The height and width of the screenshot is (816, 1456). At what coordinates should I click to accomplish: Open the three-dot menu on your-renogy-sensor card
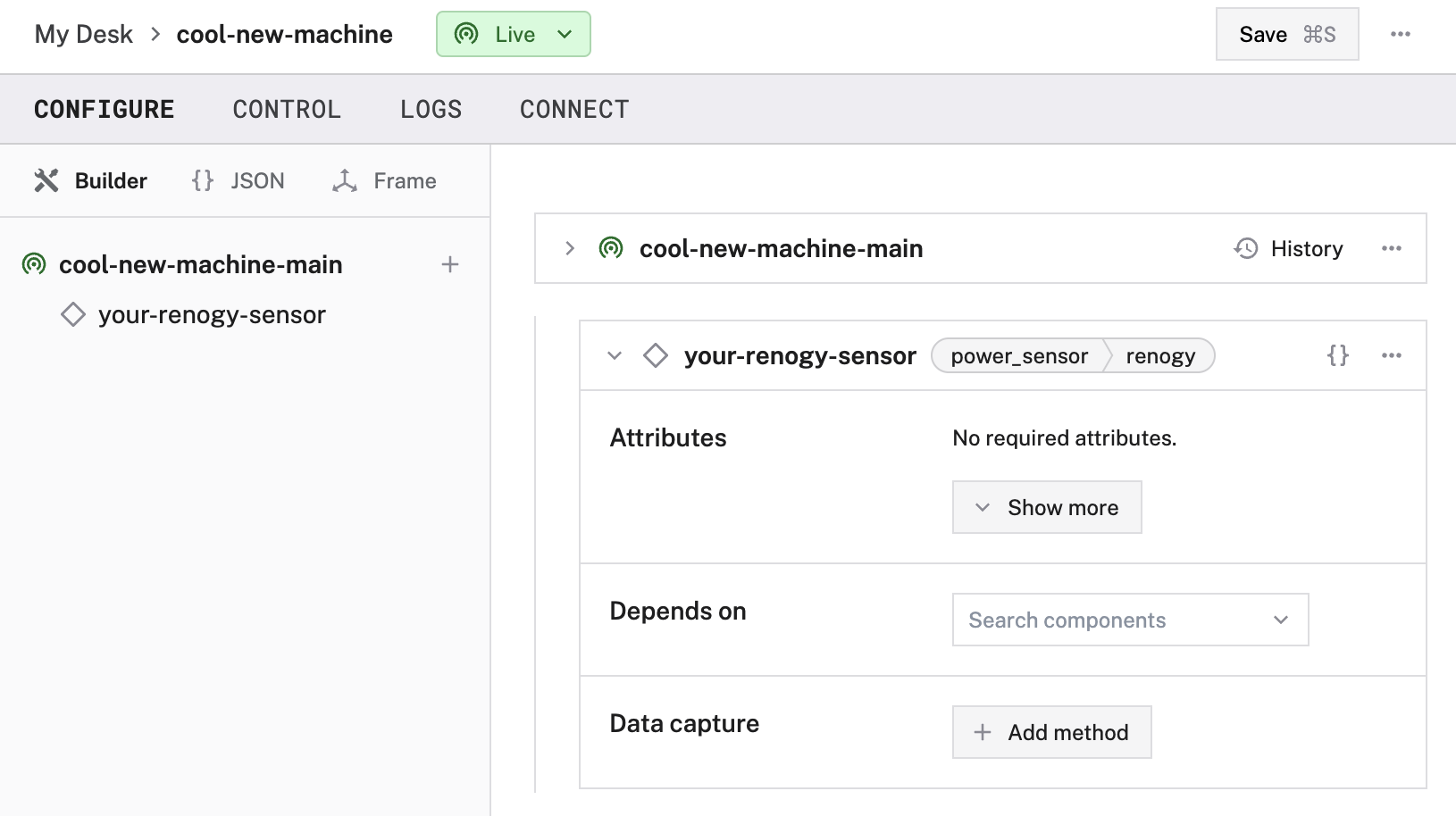1391,355
